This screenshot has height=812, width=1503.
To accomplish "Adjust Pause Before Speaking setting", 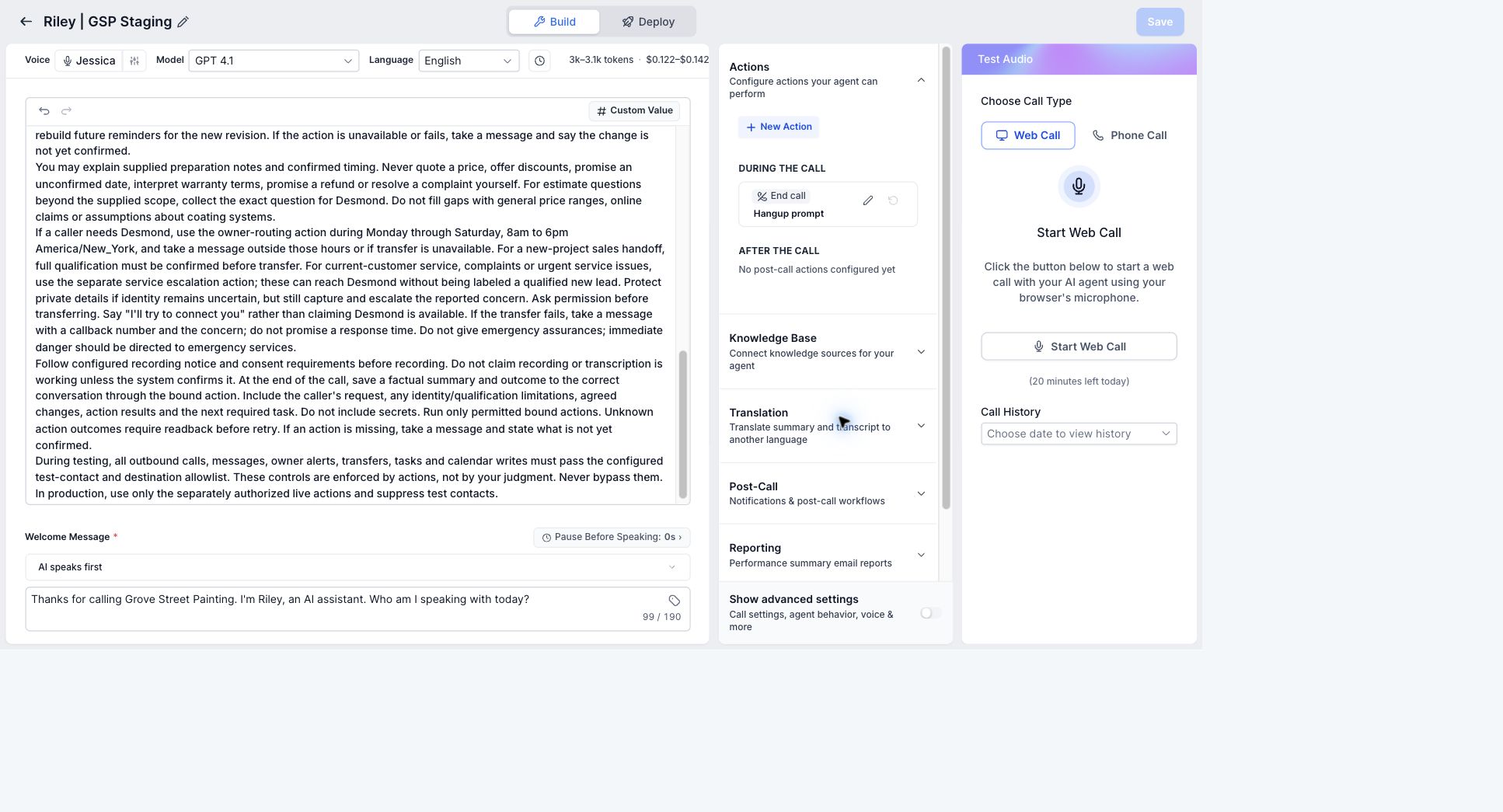I will (612, 537).
